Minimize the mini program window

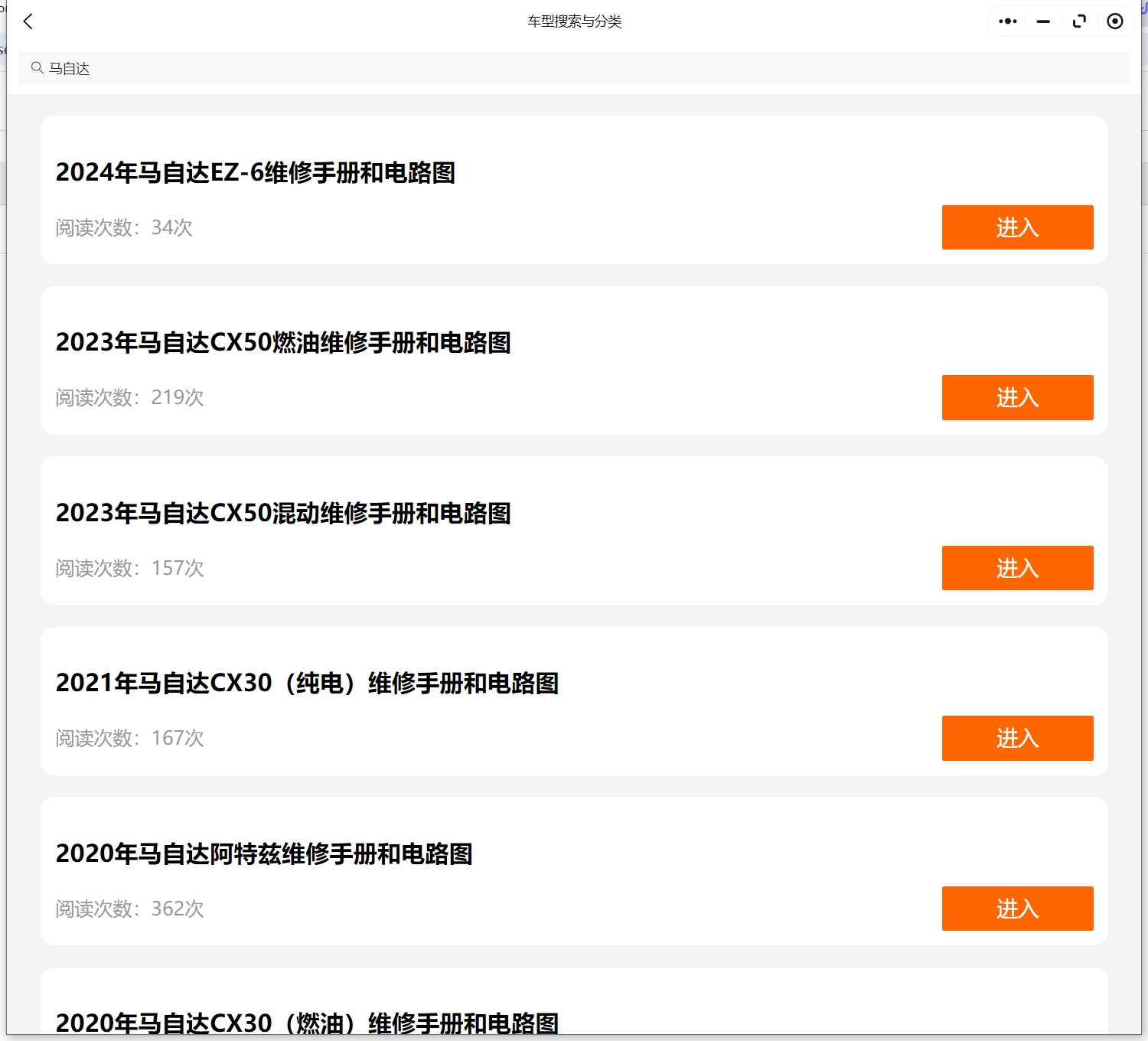point(1043,21)
